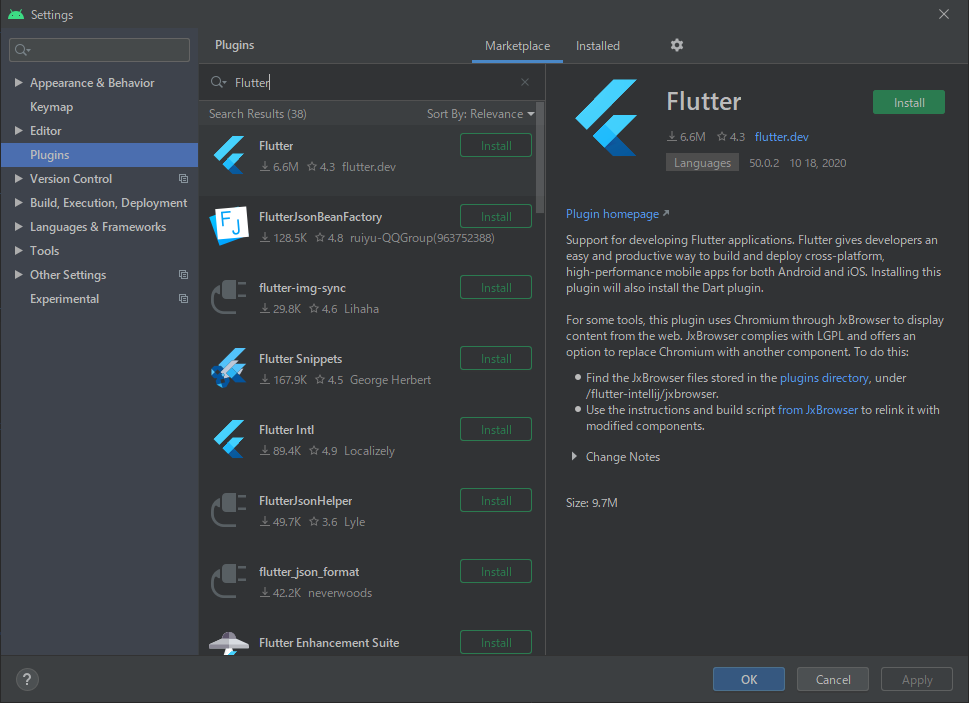Open the plugins gear settings menu
969x703 pixels.
pos(677,45)
